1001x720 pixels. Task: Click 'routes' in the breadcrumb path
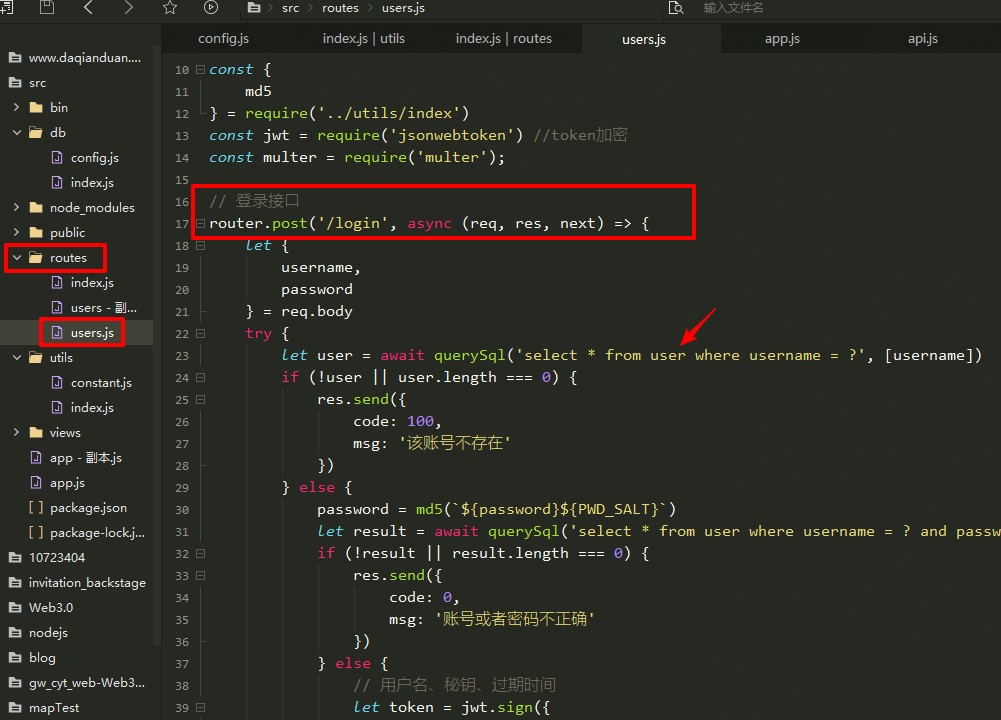[x=340, y=8]
